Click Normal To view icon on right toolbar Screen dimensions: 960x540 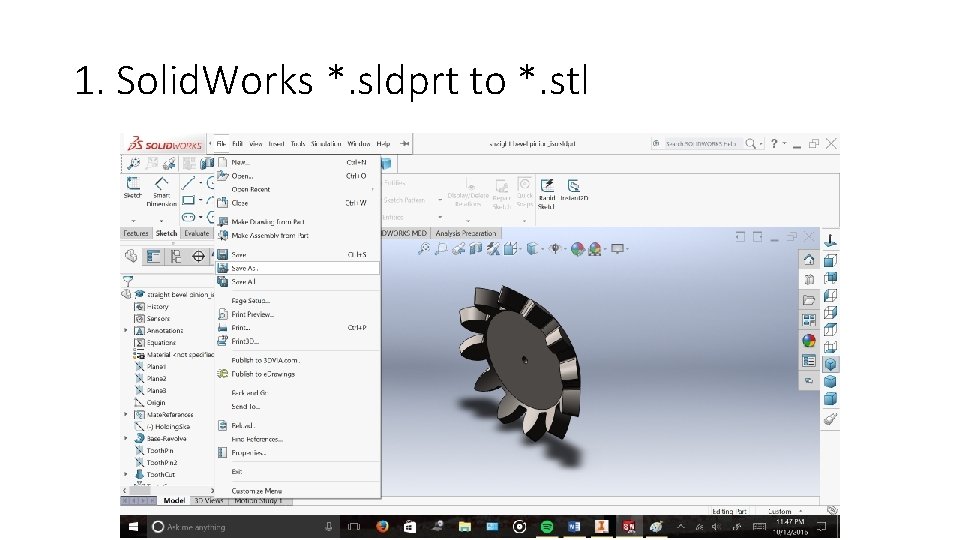coord(830,240)
